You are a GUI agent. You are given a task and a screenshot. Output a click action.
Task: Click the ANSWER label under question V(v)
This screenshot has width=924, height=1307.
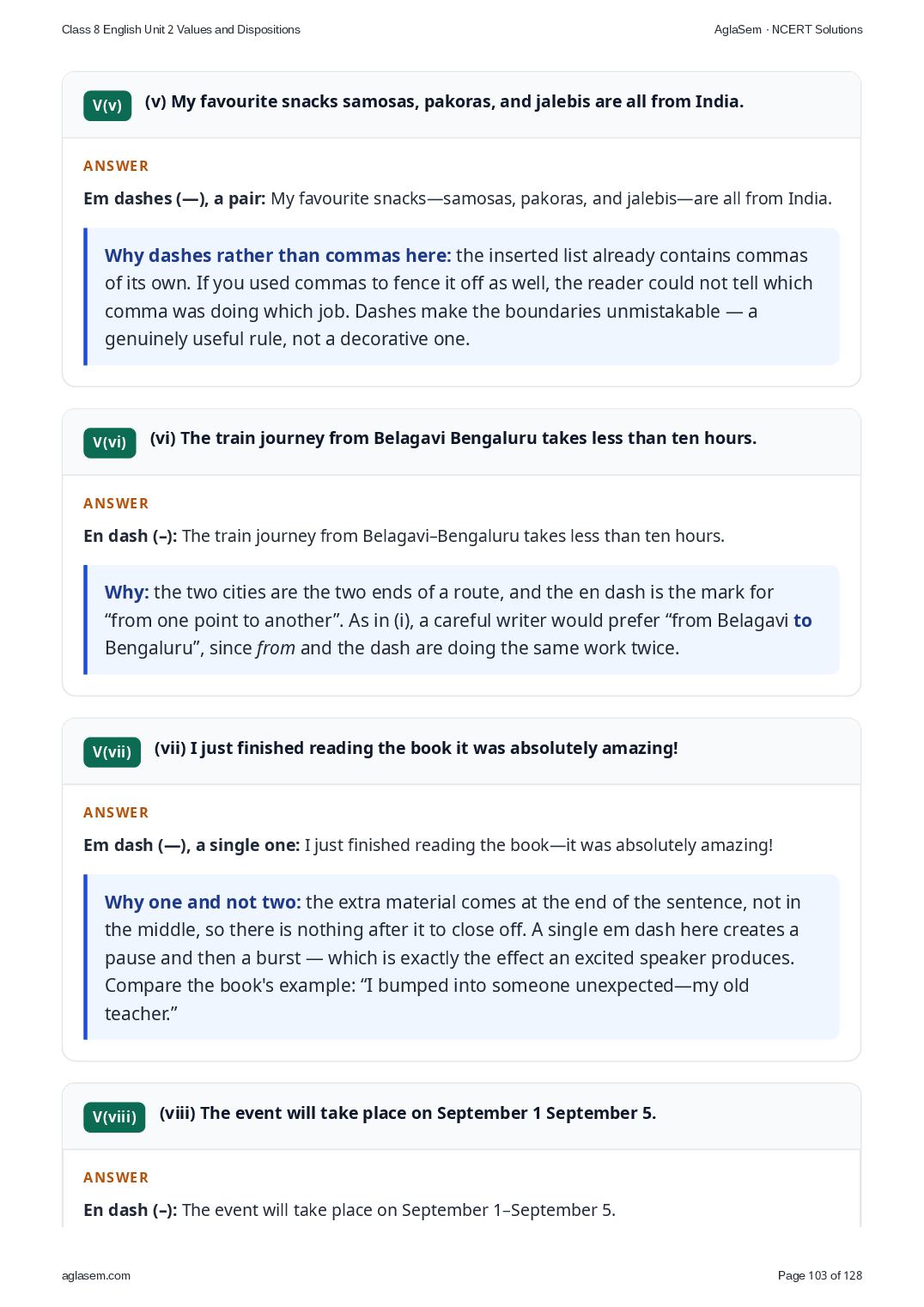[x=116, y=166]
